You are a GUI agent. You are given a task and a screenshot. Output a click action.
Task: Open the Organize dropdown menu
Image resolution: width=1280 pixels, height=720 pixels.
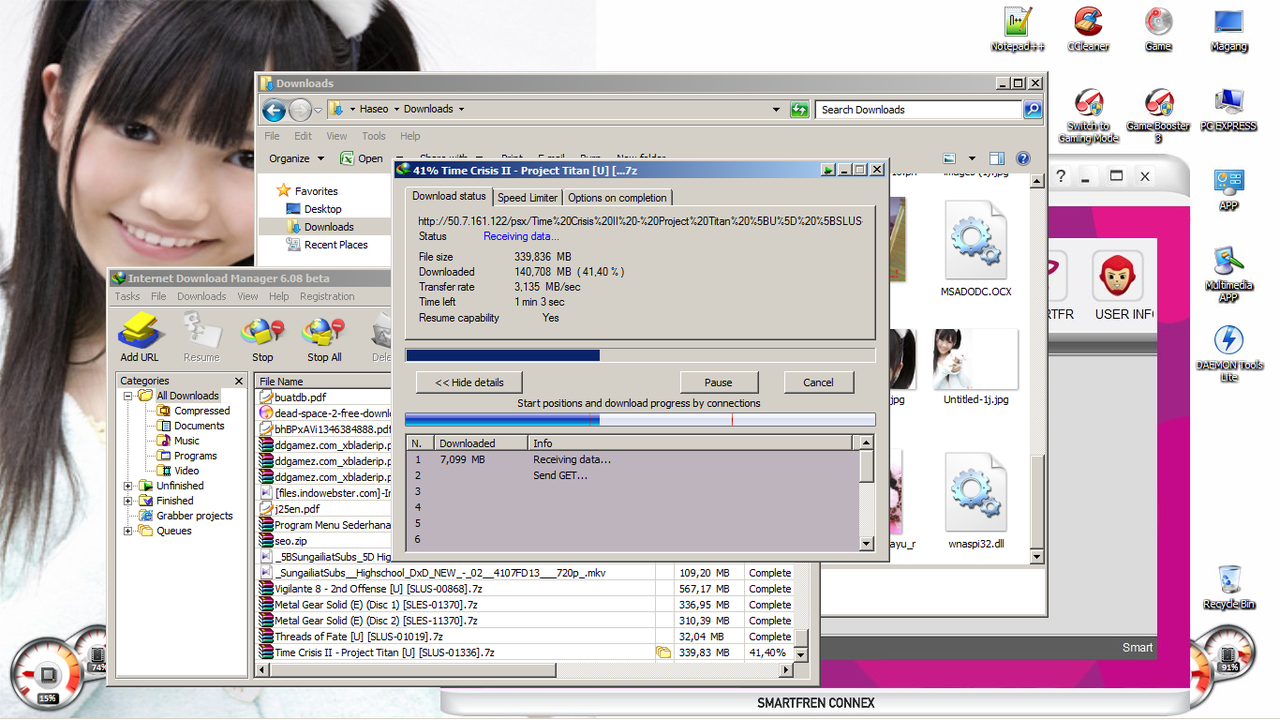pyautogui.click(x=296, y=158)
